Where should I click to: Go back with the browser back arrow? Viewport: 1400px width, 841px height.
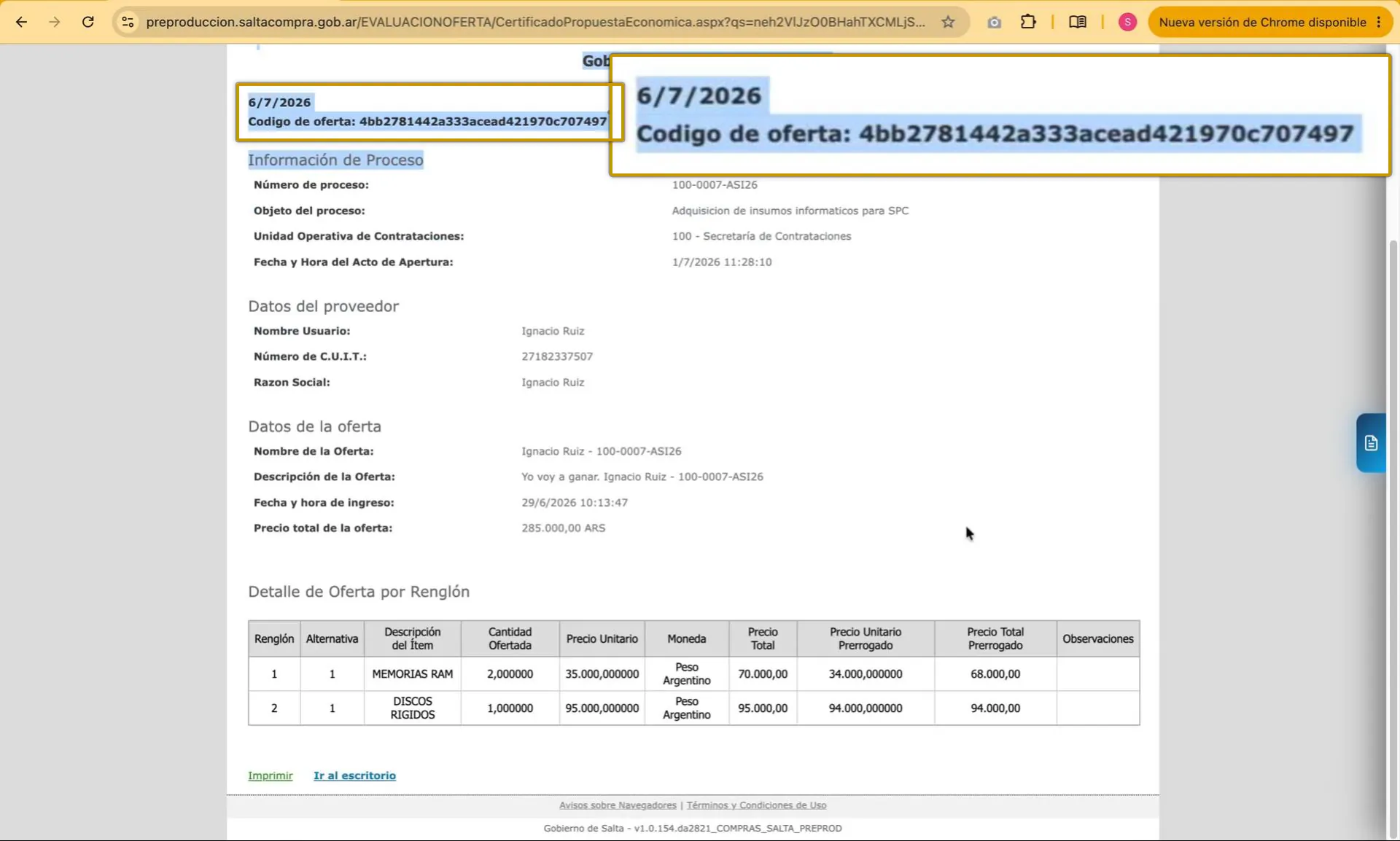pyautogui.click(x=21, y=22)
